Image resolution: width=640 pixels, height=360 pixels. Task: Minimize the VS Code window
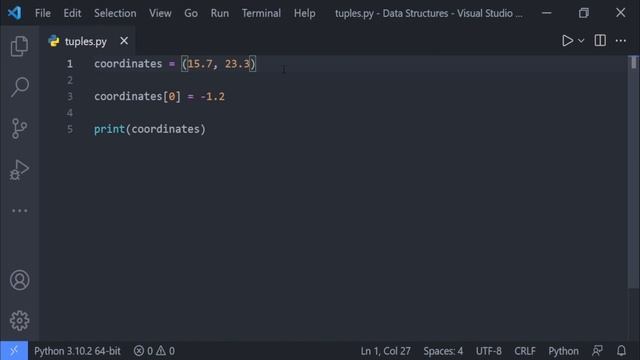tap(547, 13)
